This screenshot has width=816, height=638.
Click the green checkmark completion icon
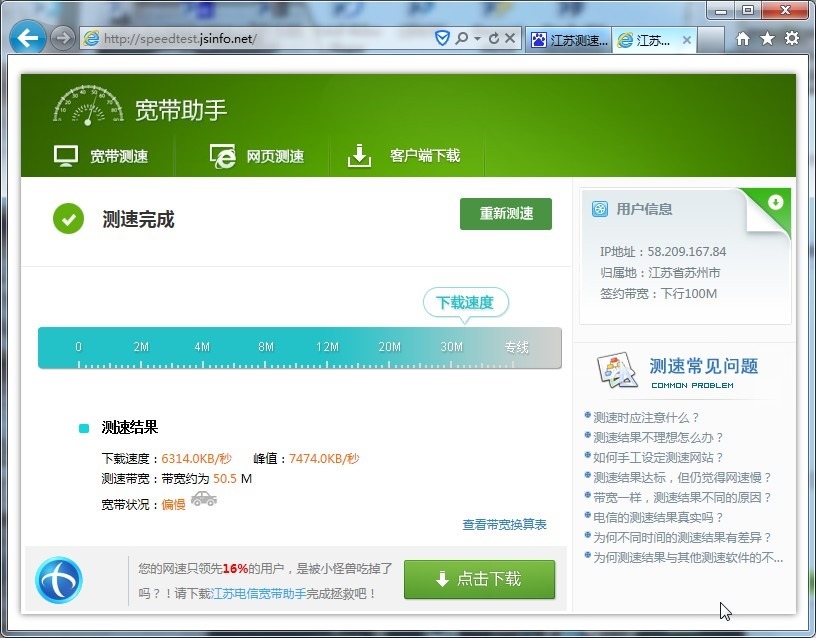pos(68,219)
